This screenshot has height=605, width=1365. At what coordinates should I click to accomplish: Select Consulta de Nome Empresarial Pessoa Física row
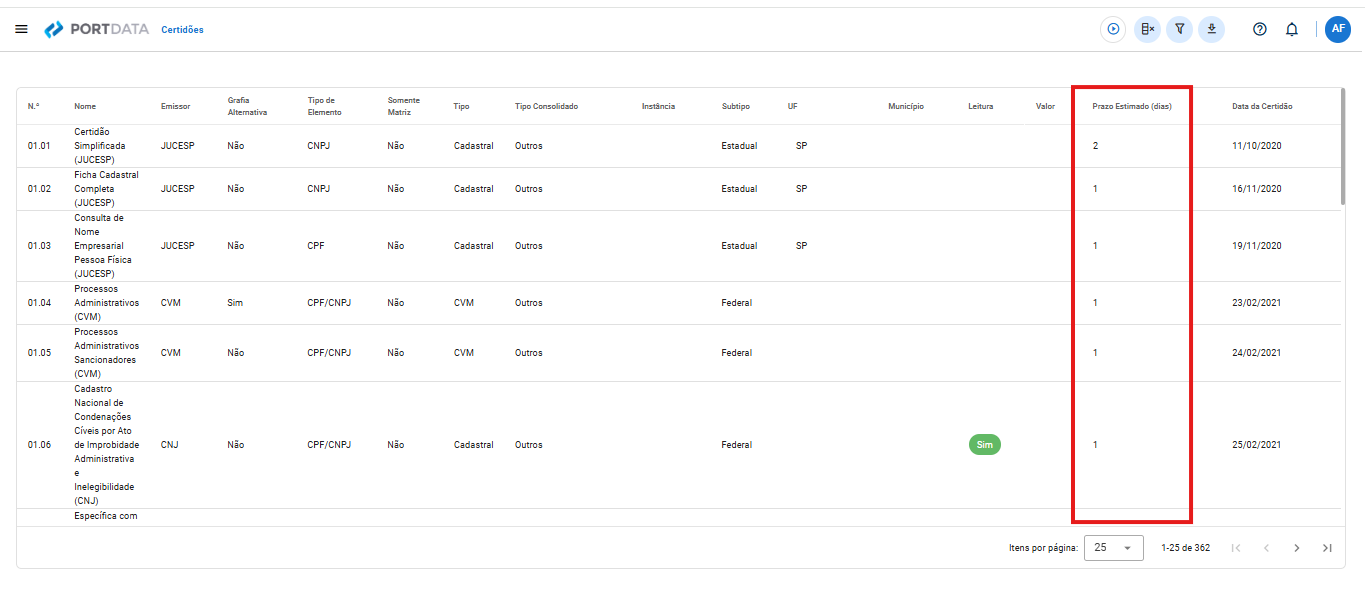coord(680,246)
